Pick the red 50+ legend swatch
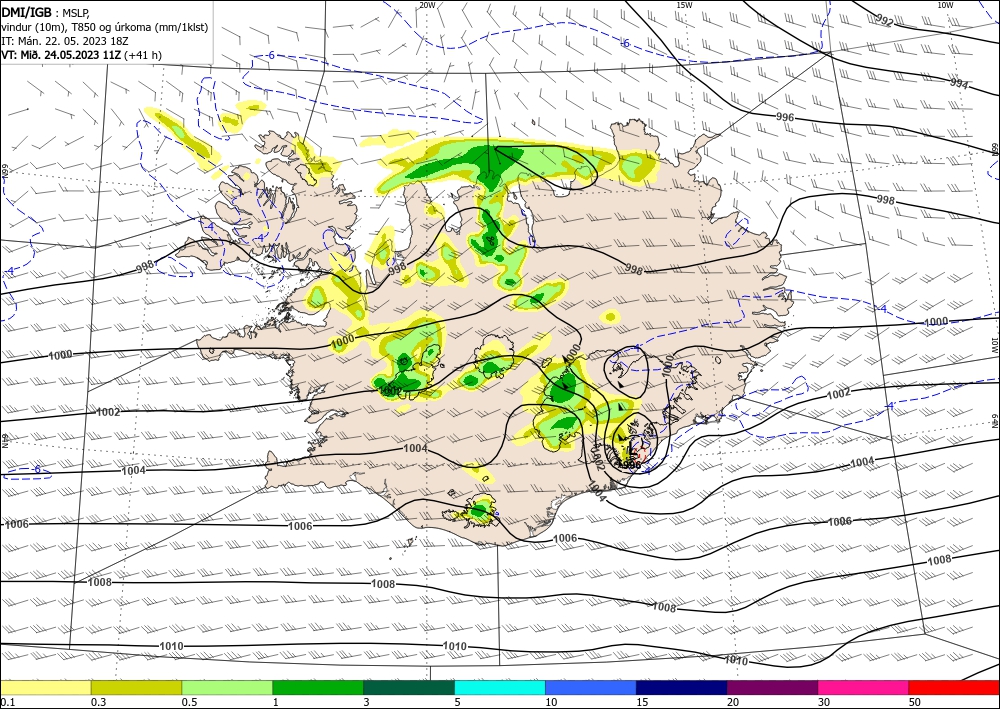The height and width of the screenshot is (709, 1000). [954, 687]
